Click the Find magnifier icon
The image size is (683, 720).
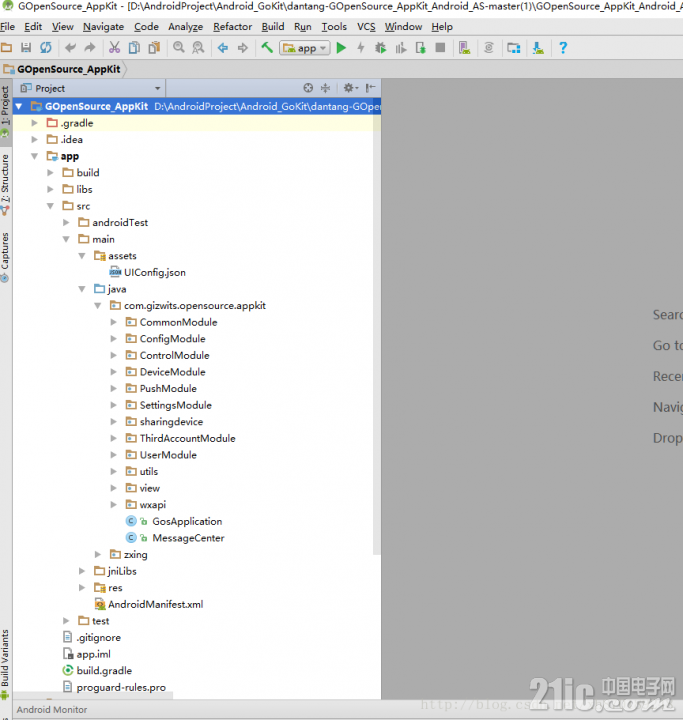point(179,48)
